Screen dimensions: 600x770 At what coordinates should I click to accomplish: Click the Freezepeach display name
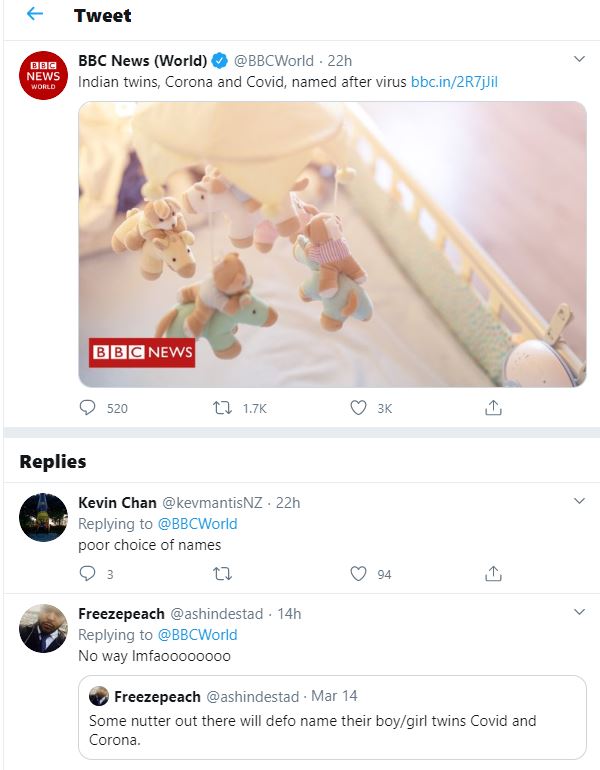coord(121,613)
